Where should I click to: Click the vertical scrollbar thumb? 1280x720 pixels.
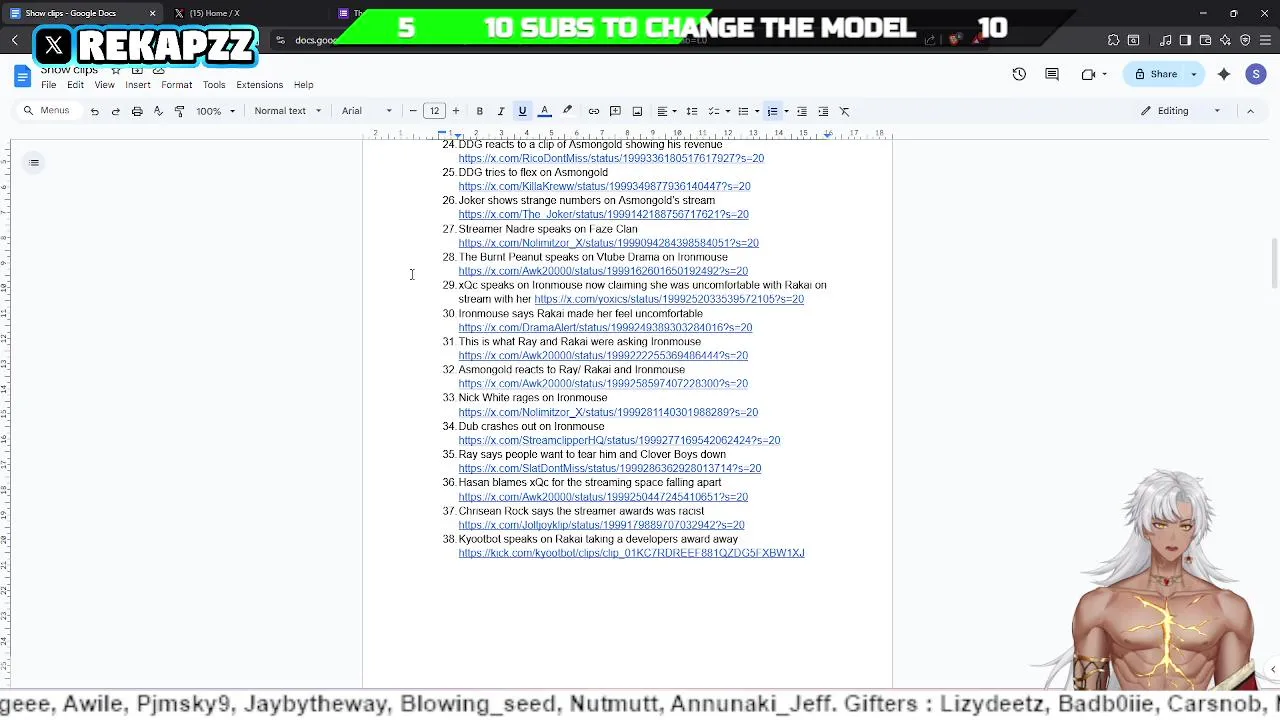(x=1274, y=262)
